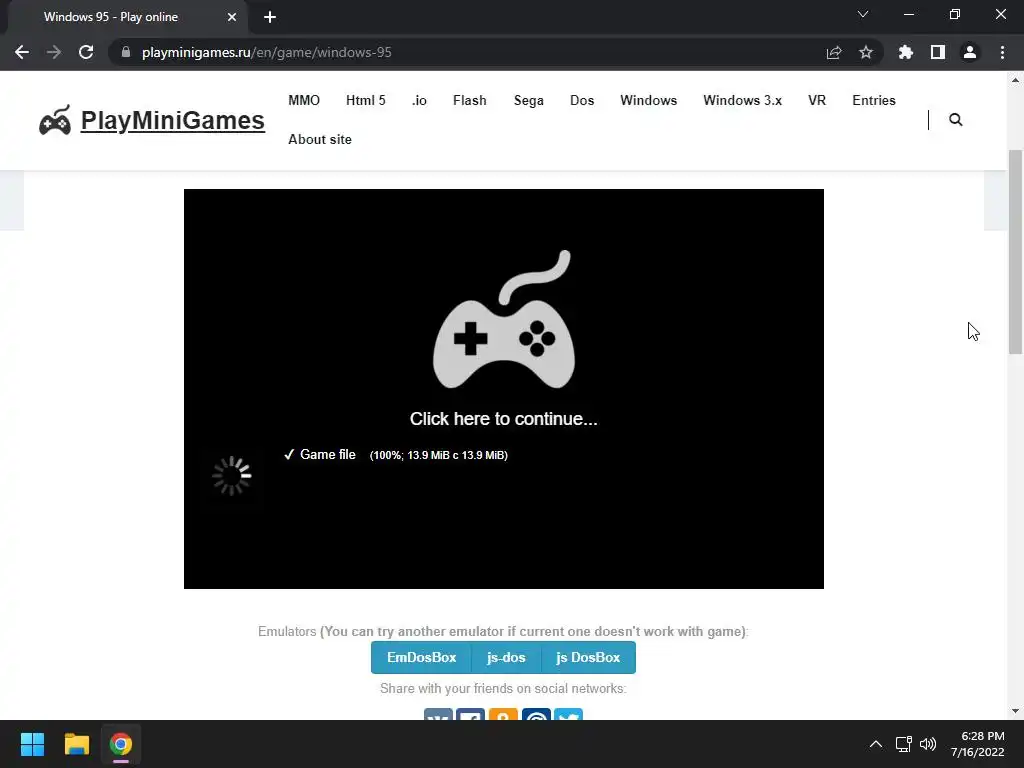1024x768 pixels.
Task: Open Chrome three-dot menu
Action: click(1002, 52)
